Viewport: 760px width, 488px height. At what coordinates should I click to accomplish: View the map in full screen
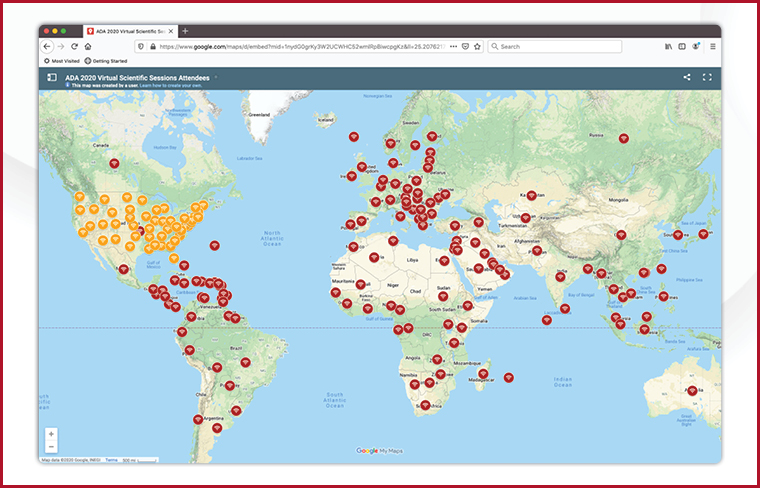(x=707, y=77)
